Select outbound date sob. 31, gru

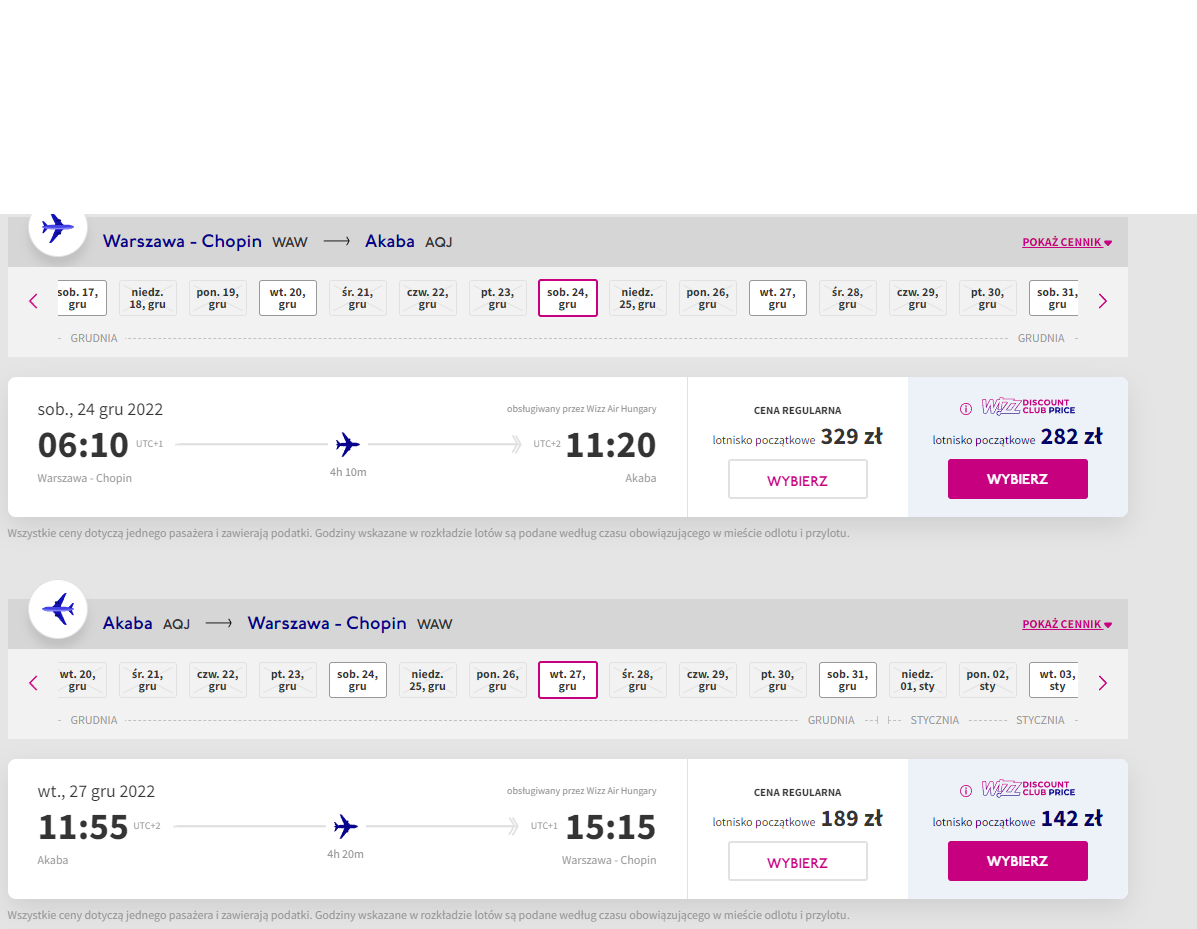(1054, 298)
